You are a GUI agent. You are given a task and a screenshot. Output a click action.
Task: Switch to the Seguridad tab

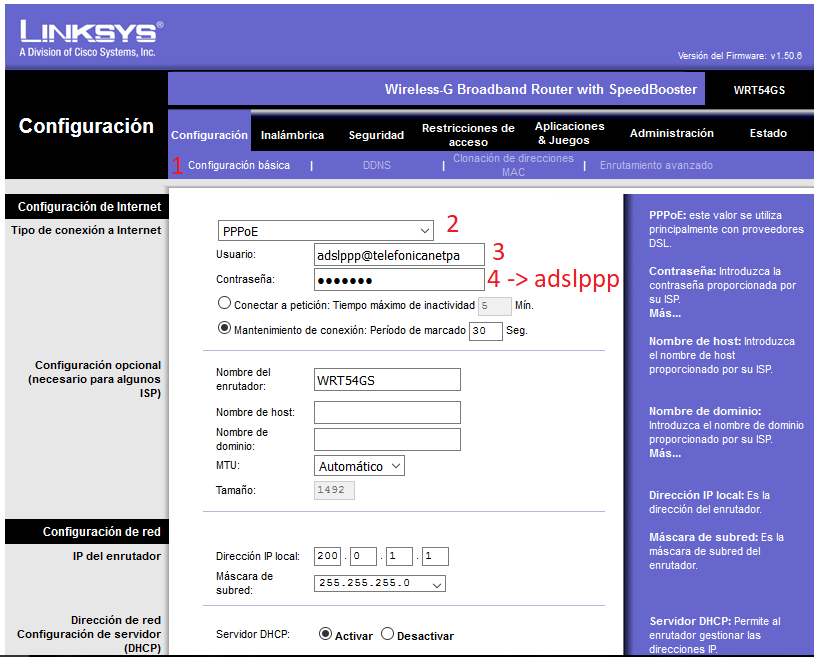click(376, 135)
